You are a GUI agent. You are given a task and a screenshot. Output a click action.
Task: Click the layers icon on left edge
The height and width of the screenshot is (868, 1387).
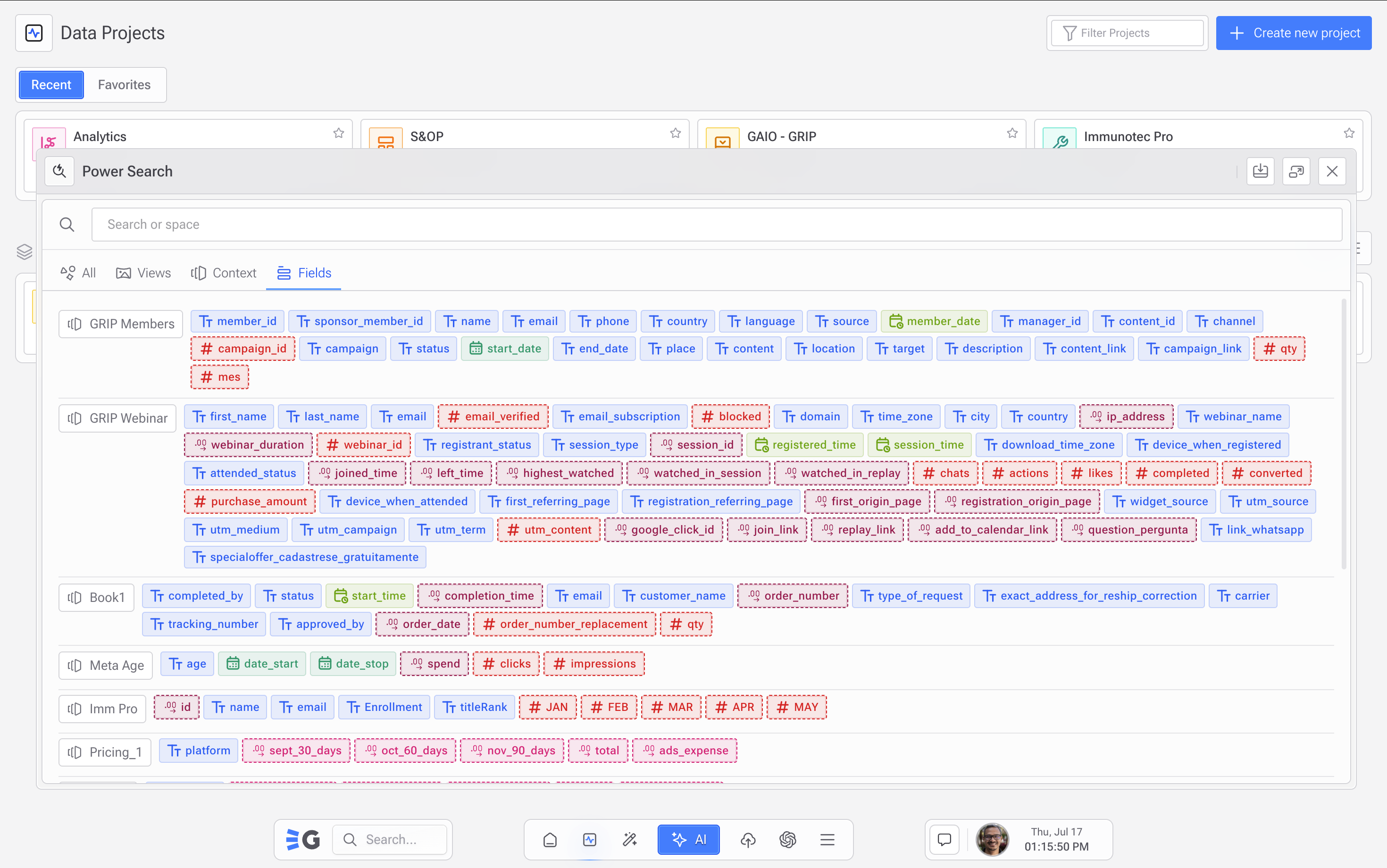click(x=24, y=251)
